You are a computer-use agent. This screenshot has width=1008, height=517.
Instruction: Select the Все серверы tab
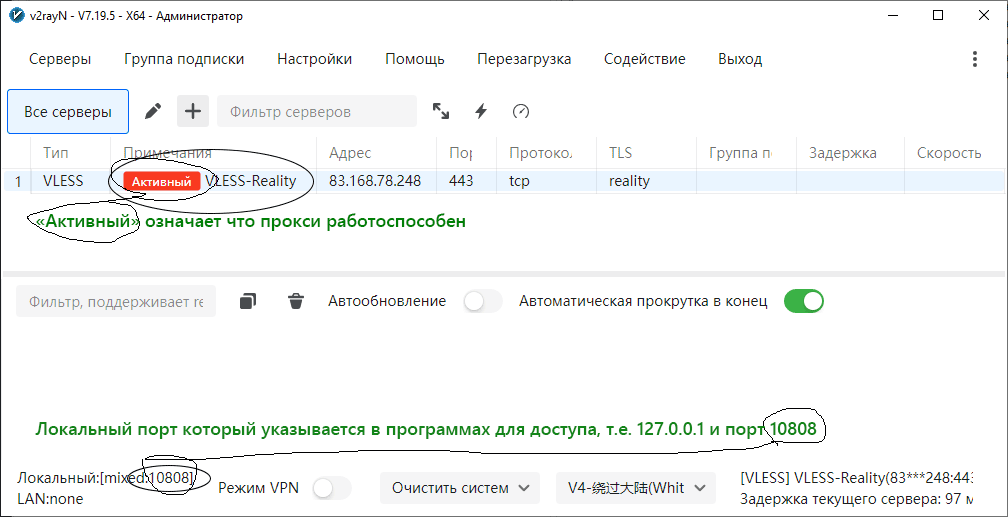(x=68, y=112)
